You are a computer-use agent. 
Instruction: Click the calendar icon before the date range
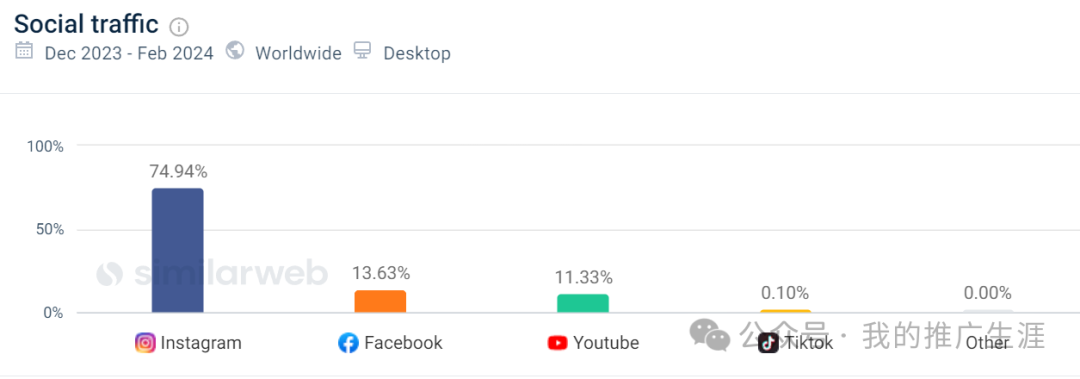24,51
